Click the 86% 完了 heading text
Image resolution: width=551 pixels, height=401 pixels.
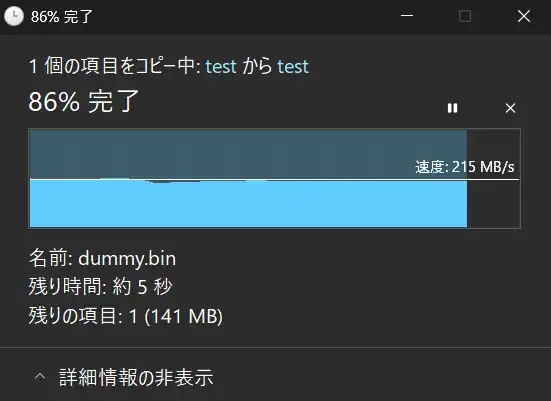tap(84, 101)
